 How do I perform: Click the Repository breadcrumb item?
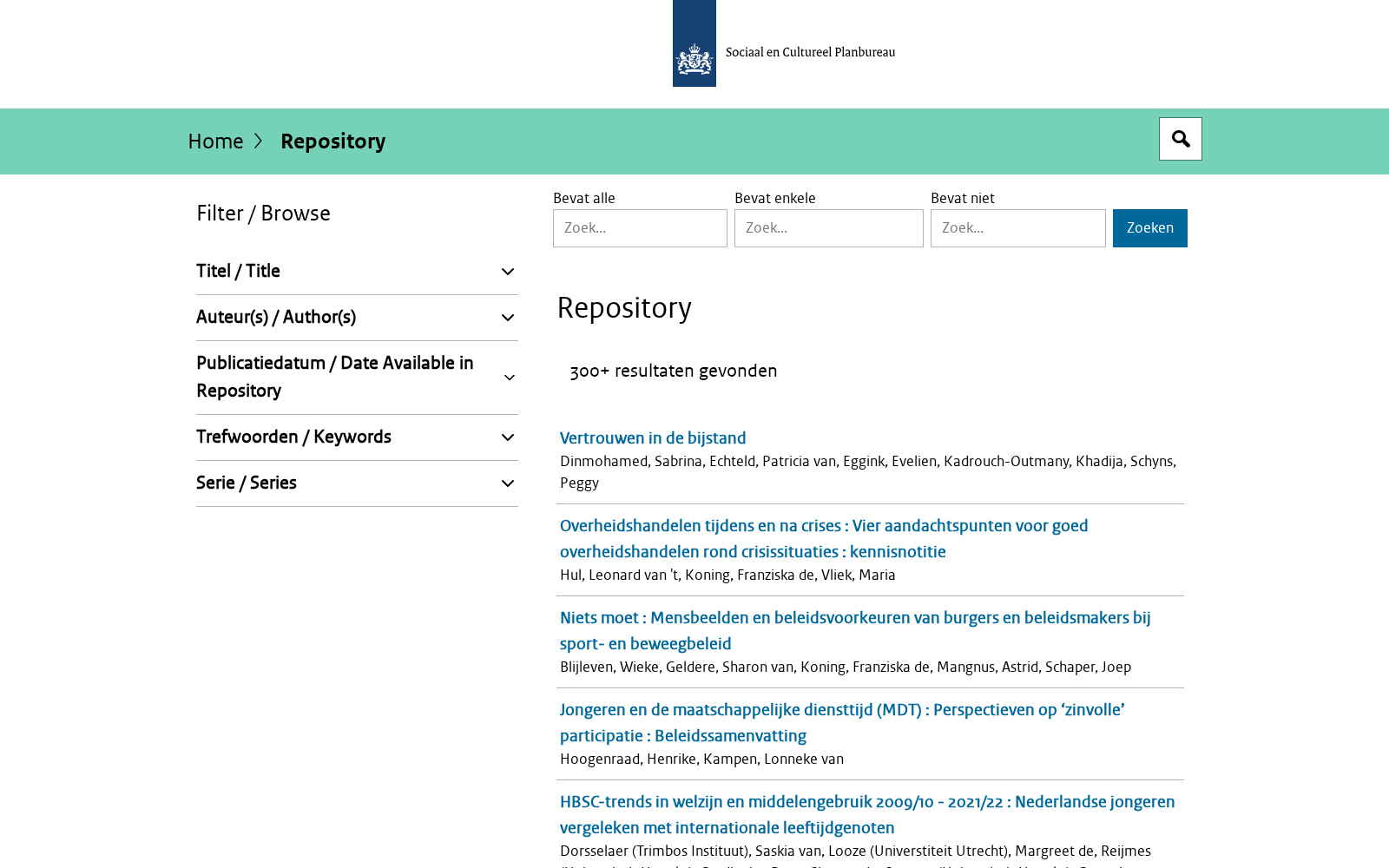point(332,141)
